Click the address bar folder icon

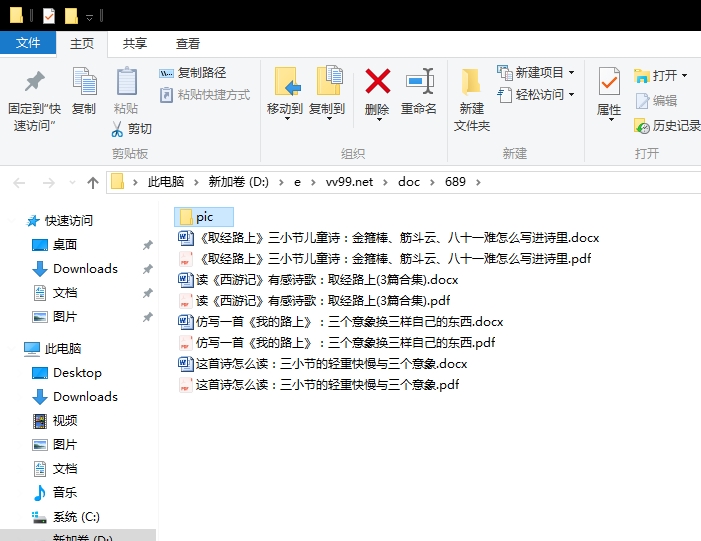coord(117,182)
